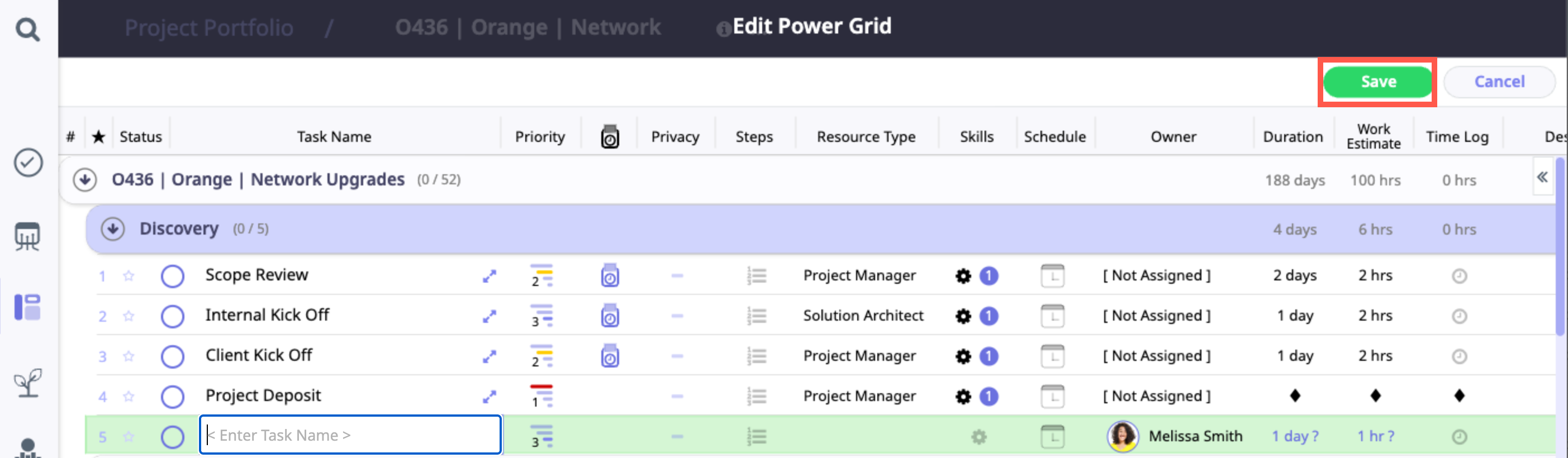
Task: Collapse the side panel with double chevron
Action: tap(1542, 177)
